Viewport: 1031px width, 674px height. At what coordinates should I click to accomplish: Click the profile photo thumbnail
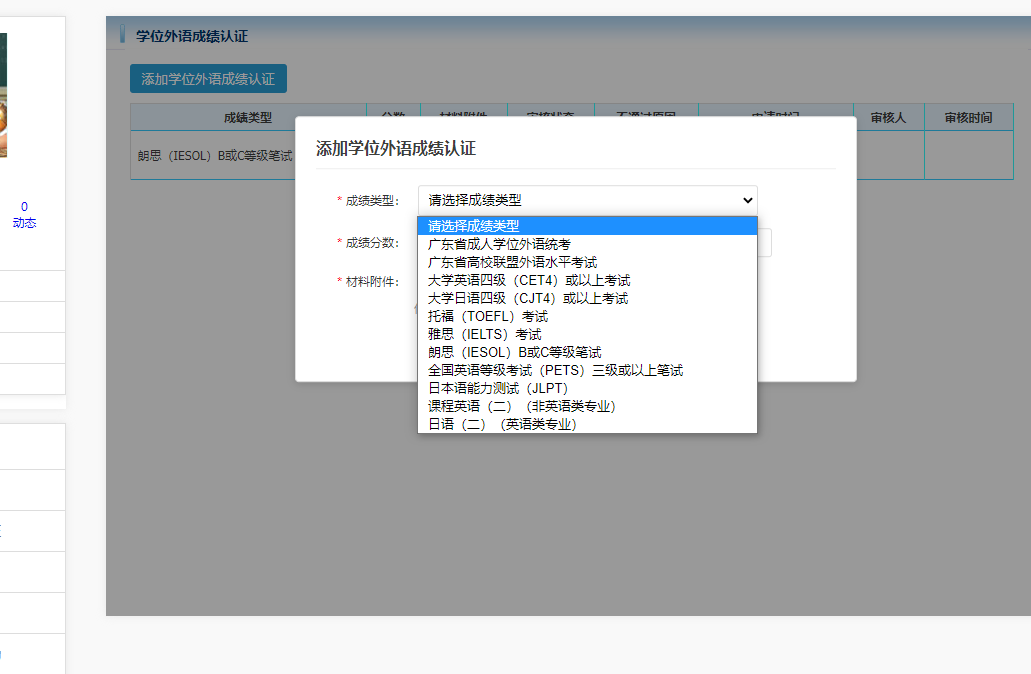click(x=3, y=95)
